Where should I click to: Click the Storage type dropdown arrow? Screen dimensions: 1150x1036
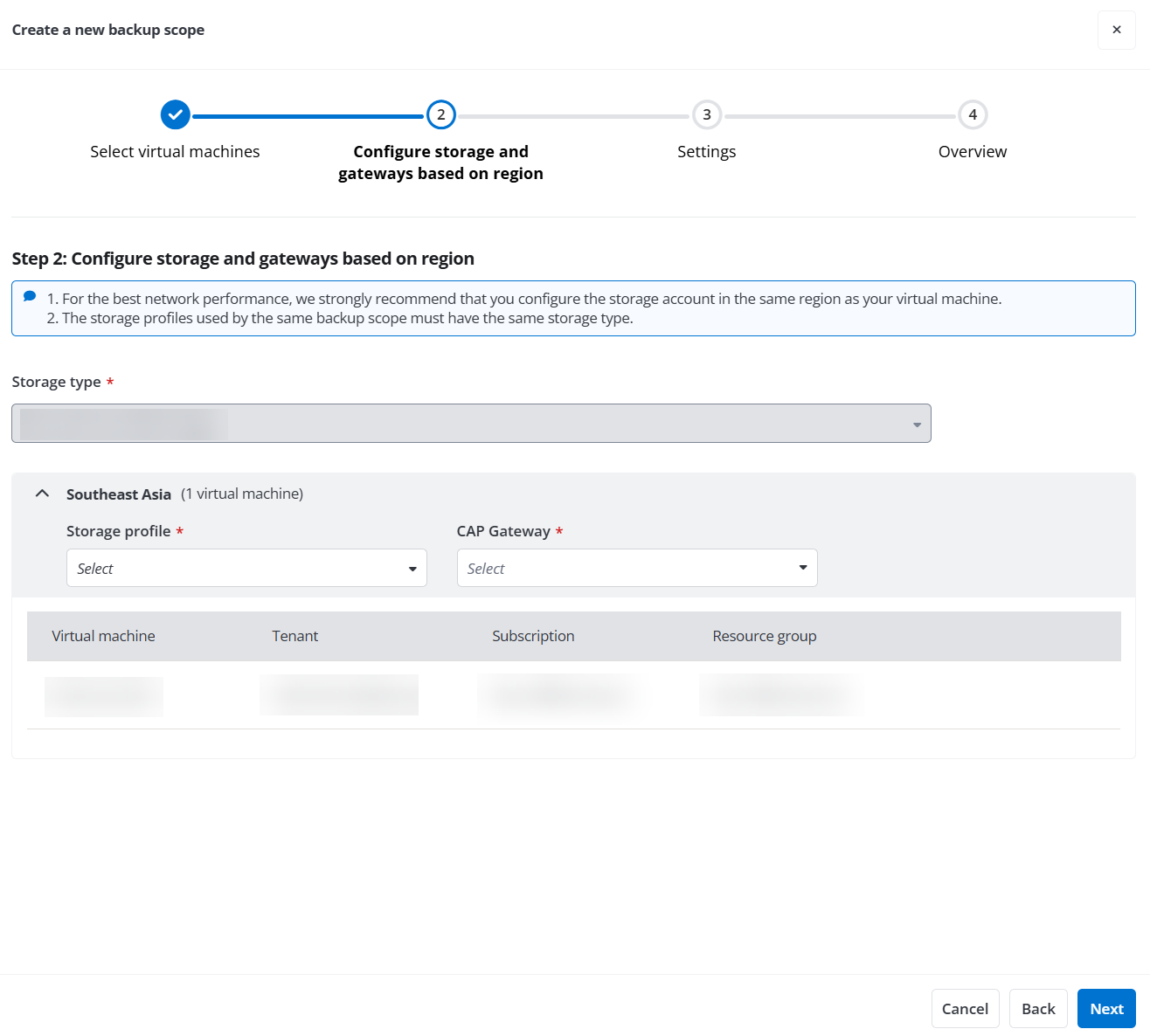click(916, 424)
